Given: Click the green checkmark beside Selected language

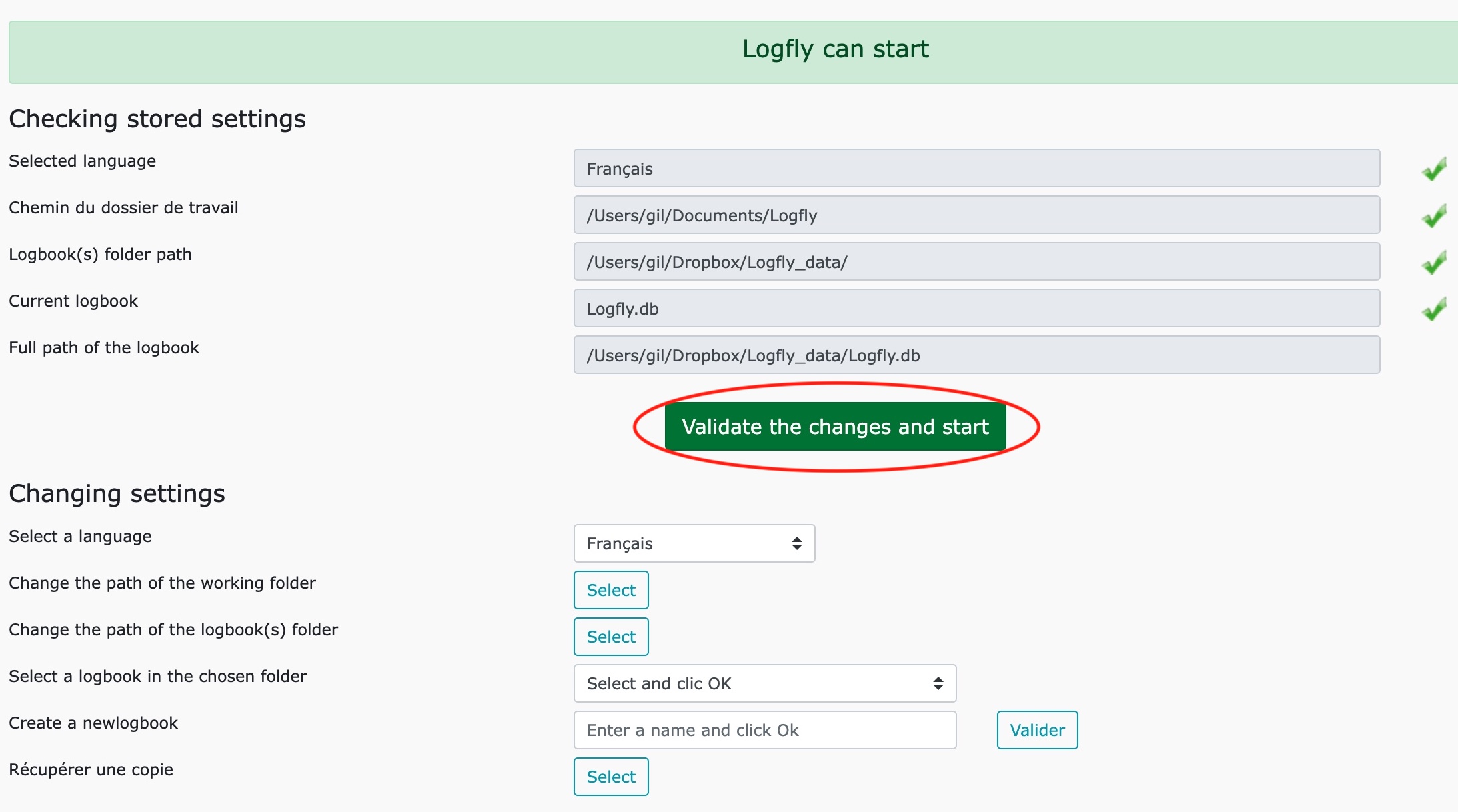Looking at the screenshot, I should (x=1434, y=169).
